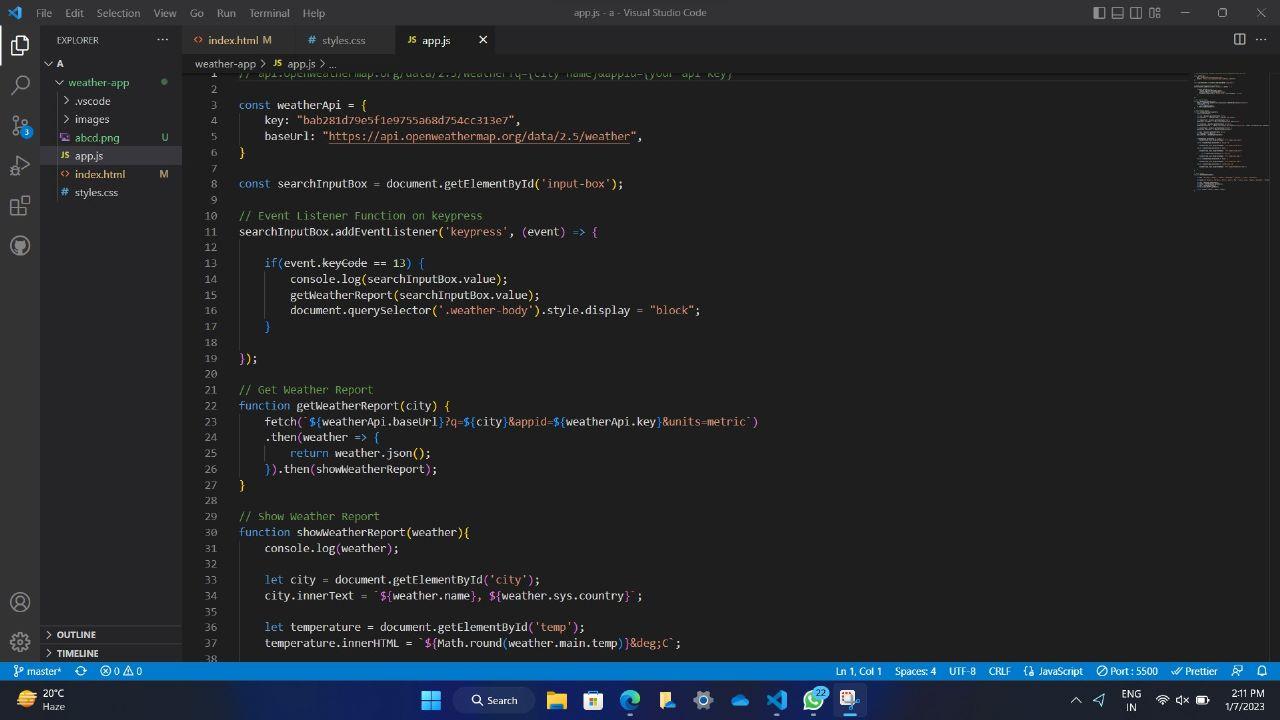Open the Selection menu
Viewport: 1280px width, 720px height.
[x=118, y=13]
